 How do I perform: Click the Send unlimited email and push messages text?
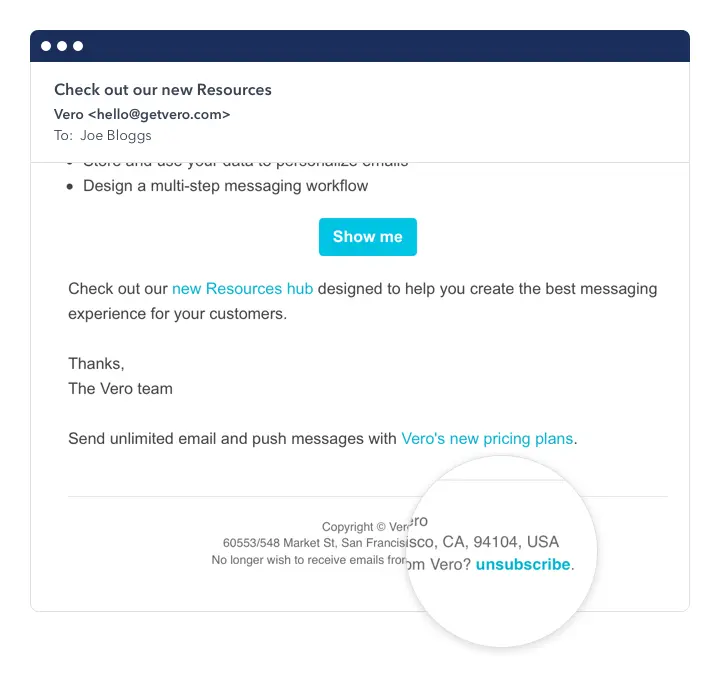click(232, 439)
